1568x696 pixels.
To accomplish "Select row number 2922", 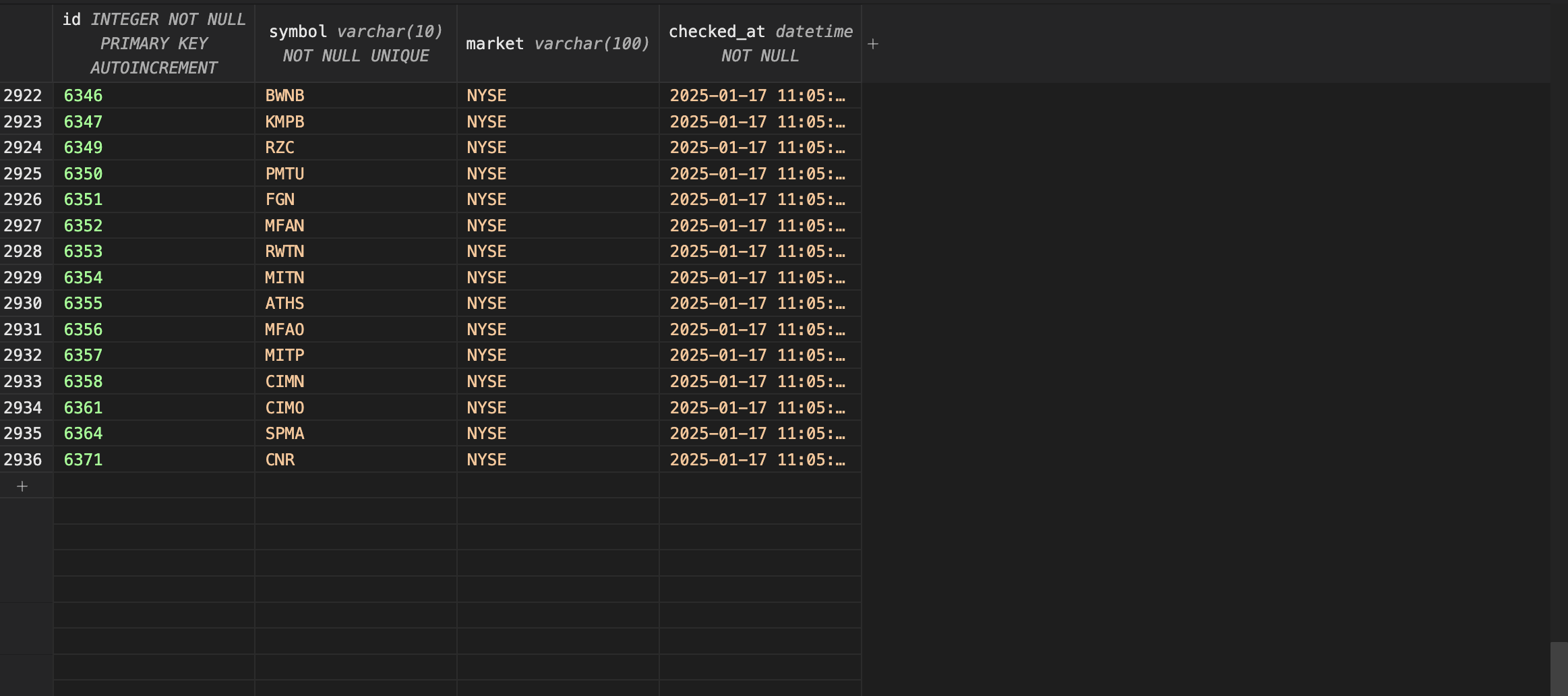I will pos(26,96).
